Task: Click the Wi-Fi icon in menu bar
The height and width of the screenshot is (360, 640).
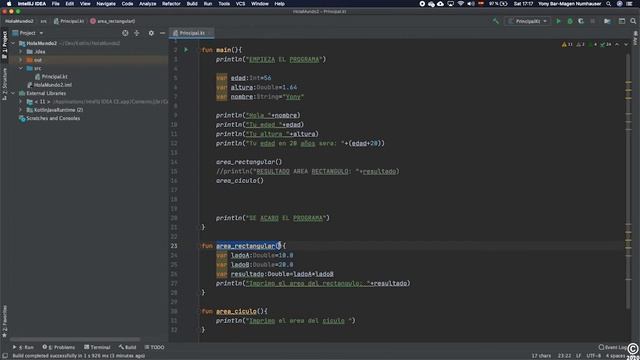Action: tap(461, 4)
